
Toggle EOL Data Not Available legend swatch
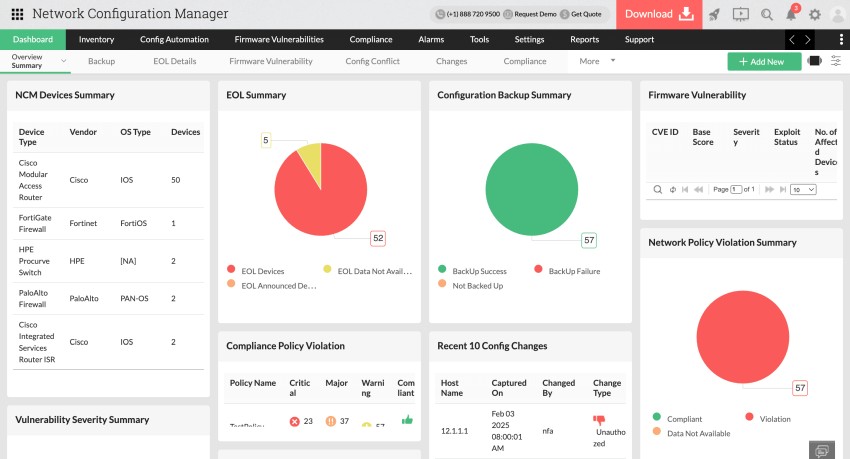327,269
